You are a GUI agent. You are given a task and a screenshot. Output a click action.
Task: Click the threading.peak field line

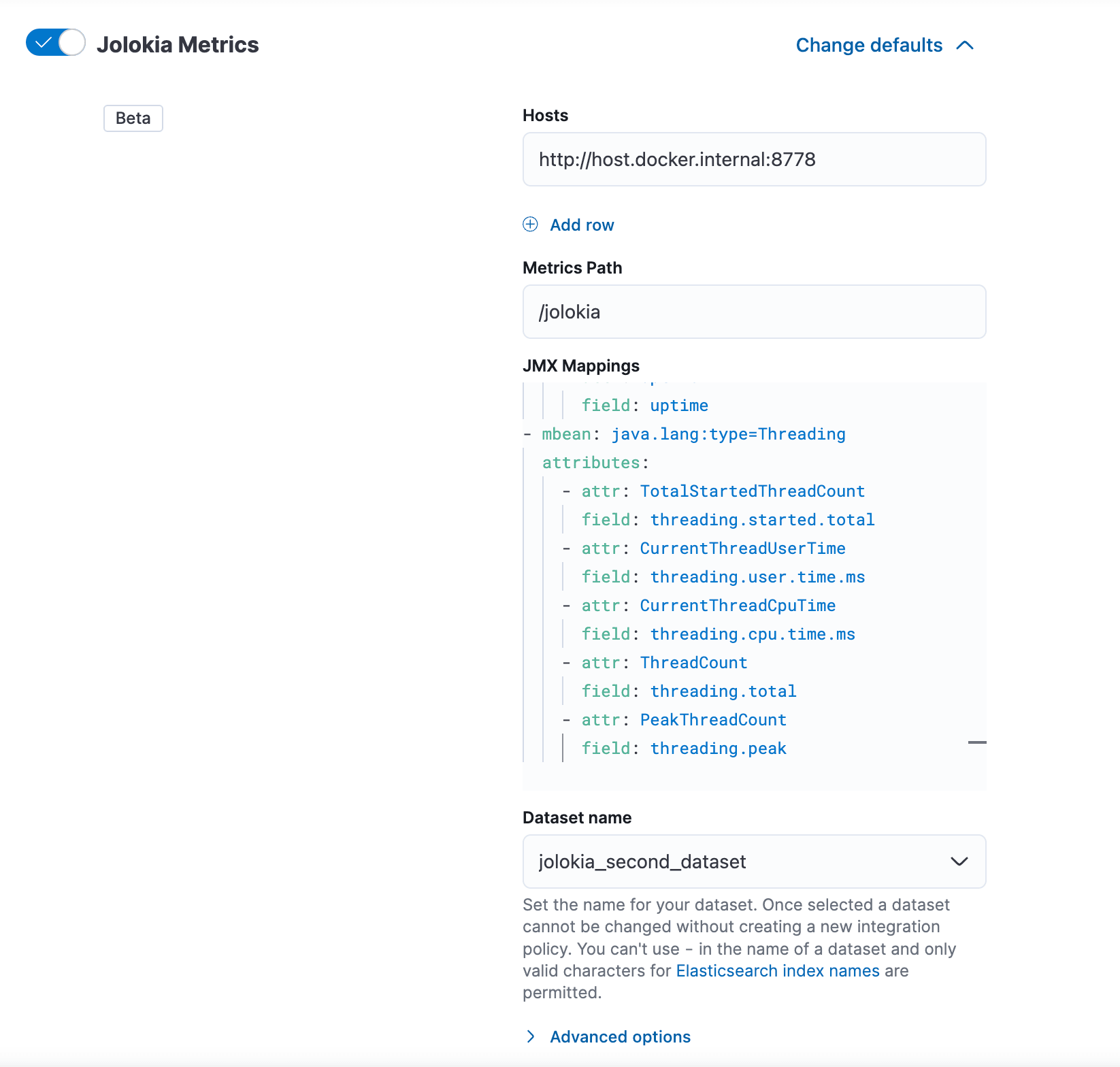click(718, 749)
